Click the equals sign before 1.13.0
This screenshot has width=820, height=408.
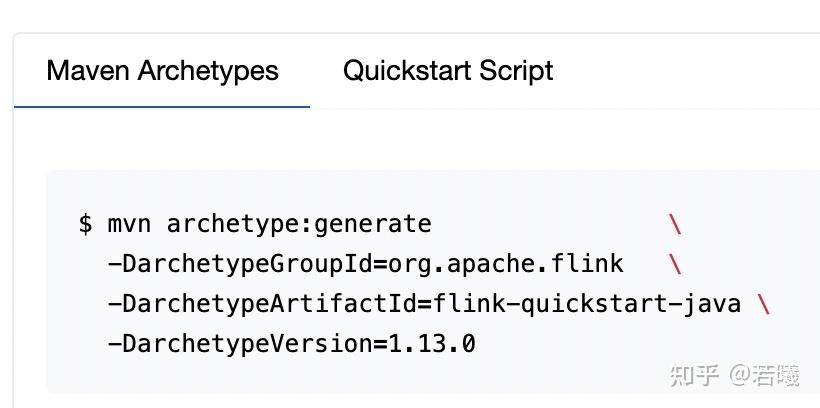[x=380, y=345]
